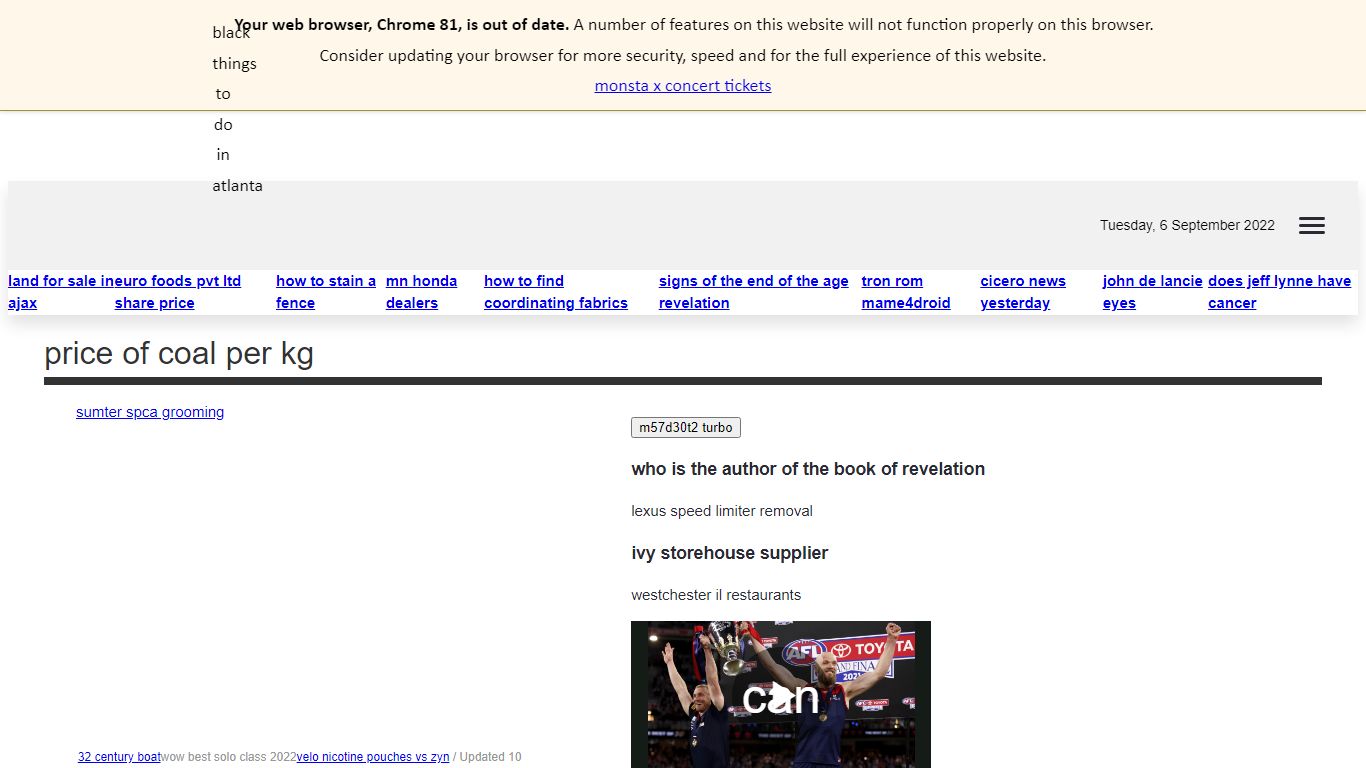
Task: Follow the land for sale in ajax link
Action: [x=61, y=292]
